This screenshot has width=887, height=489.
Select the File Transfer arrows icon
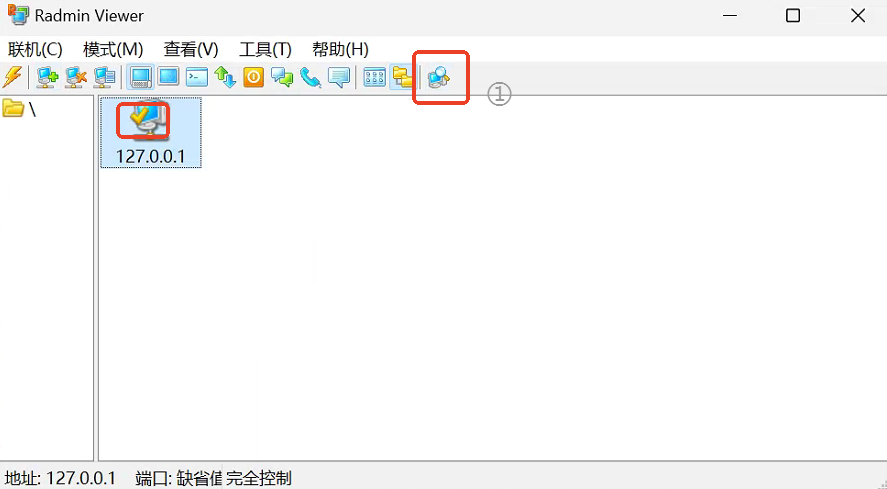coord(225,77)
